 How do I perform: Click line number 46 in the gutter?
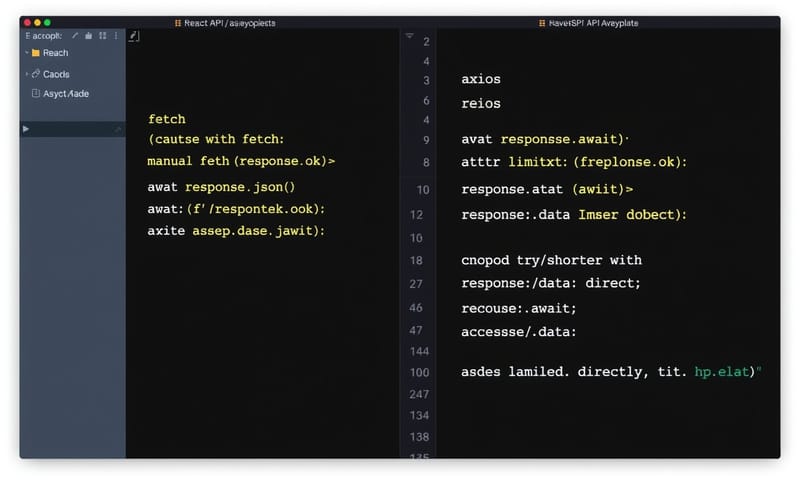[416, 308]
